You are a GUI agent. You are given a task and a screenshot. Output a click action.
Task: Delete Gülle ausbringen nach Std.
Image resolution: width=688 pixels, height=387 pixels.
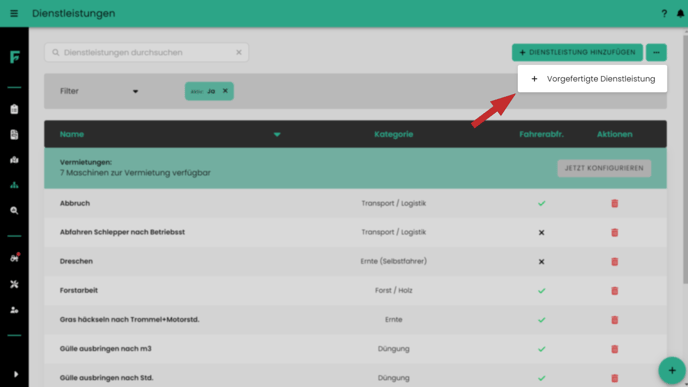(x=614, y=378)
